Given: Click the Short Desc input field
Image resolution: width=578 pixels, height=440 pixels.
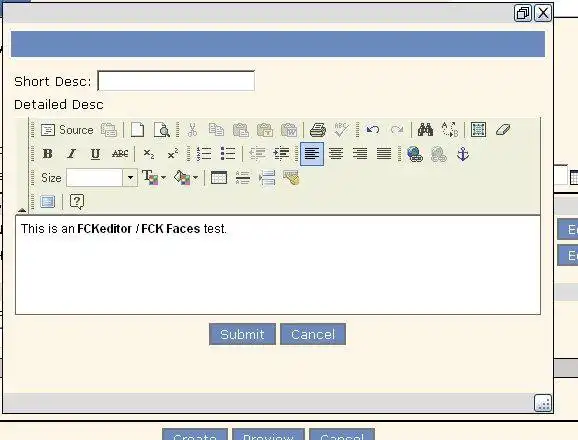Looking at the screenshot, I should pyautogui.click(x=176, y=81).
